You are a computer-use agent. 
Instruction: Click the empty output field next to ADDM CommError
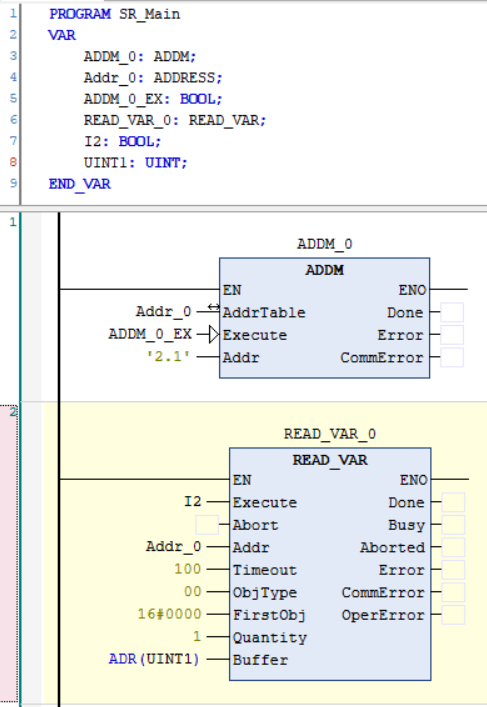(452, 357)
